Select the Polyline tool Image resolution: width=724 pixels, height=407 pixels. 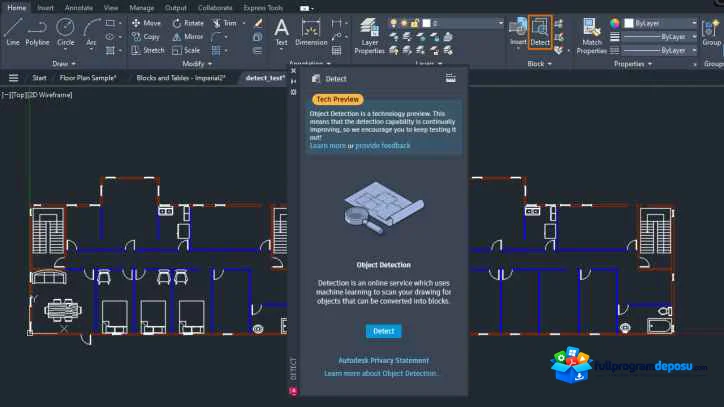point(37,31)
